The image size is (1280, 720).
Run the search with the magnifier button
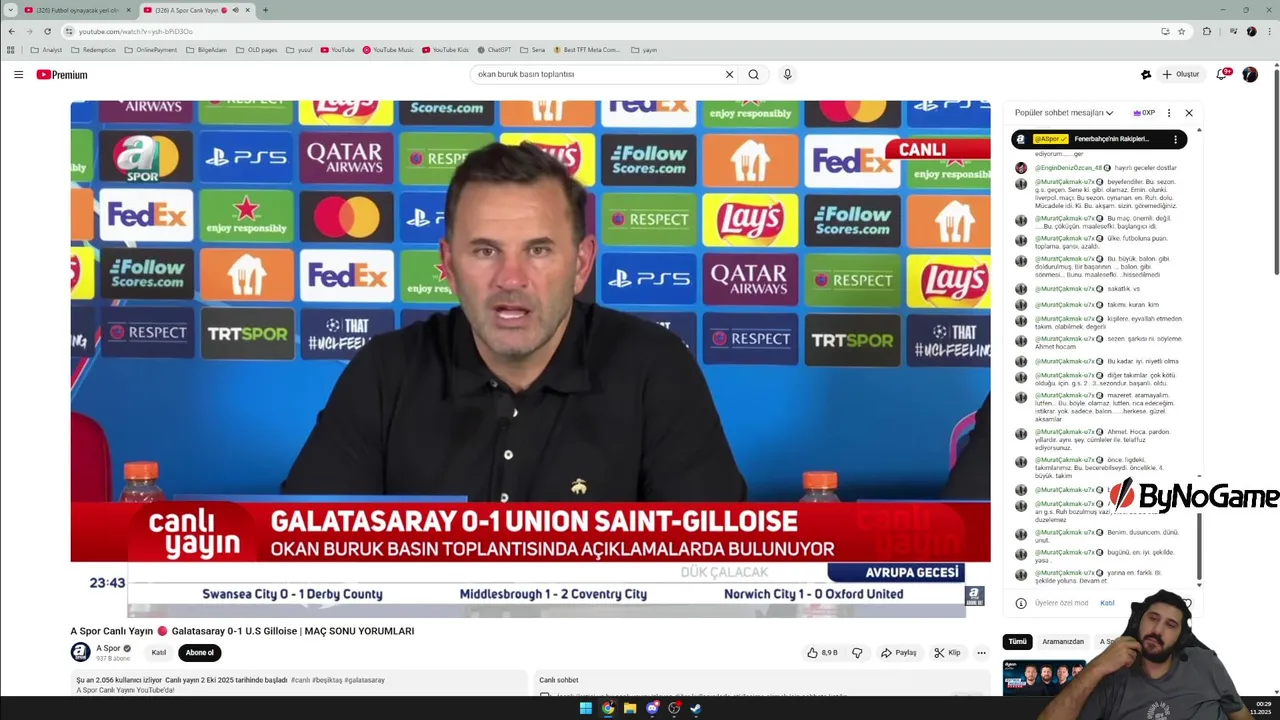753,74
